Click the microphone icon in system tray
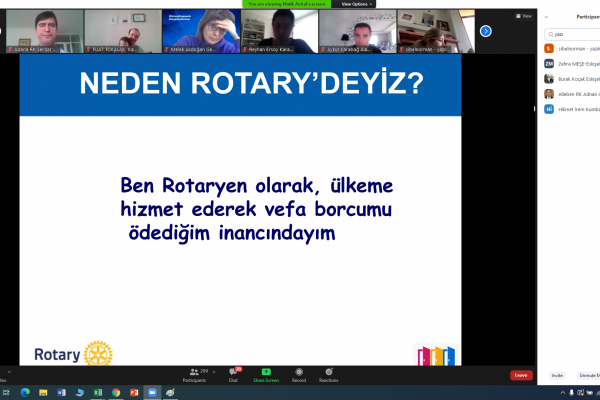This screenshot has width=600, height=400. [x=571, y=393]
